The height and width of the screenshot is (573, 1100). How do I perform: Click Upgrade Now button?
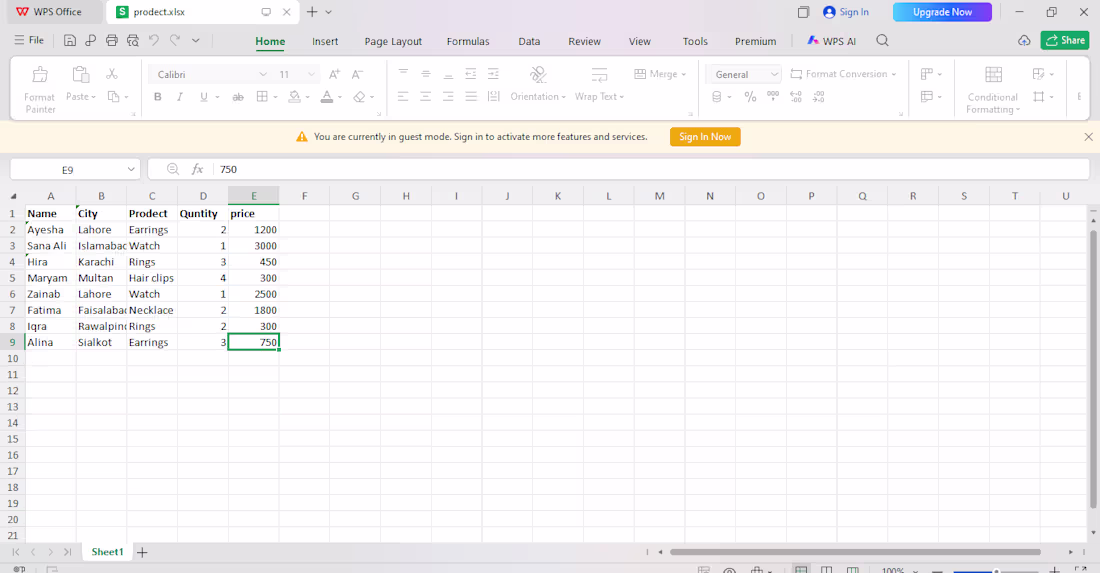click(x=942, y=12)
